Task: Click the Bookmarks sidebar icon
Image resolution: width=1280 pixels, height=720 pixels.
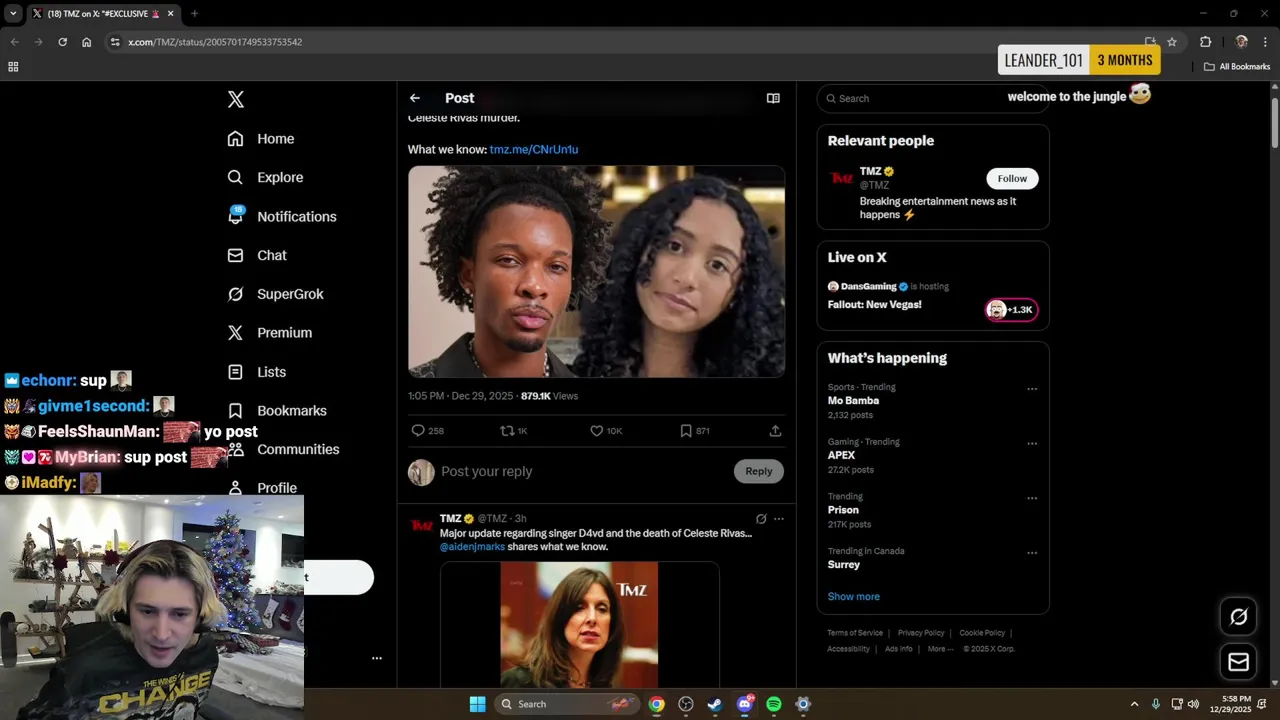Action: (x=235, y=411)
